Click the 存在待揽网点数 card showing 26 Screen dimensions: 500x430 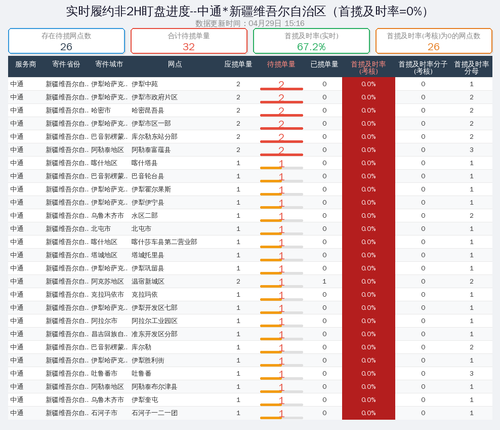point(66,41)
